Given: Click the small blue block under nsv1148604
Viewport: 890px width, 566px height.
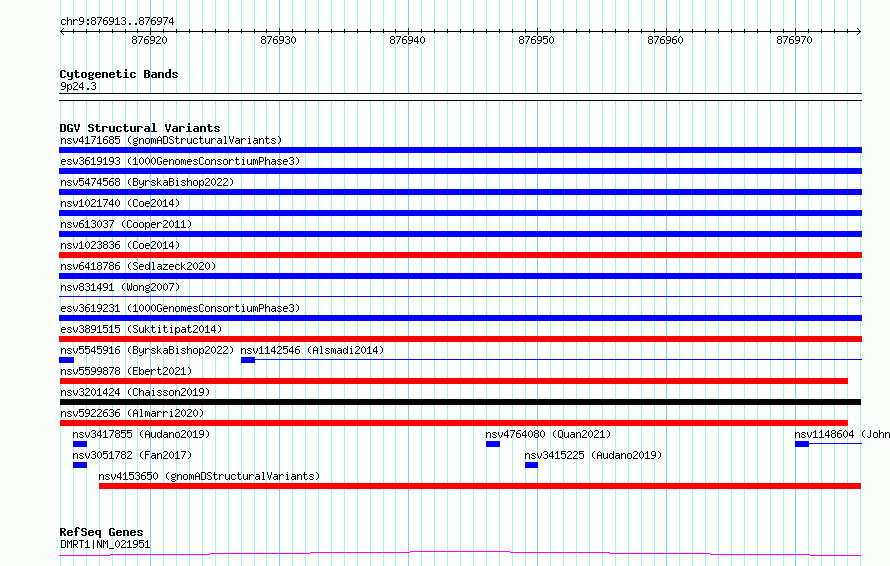Looking at the screenshot, I should point(802,444).
